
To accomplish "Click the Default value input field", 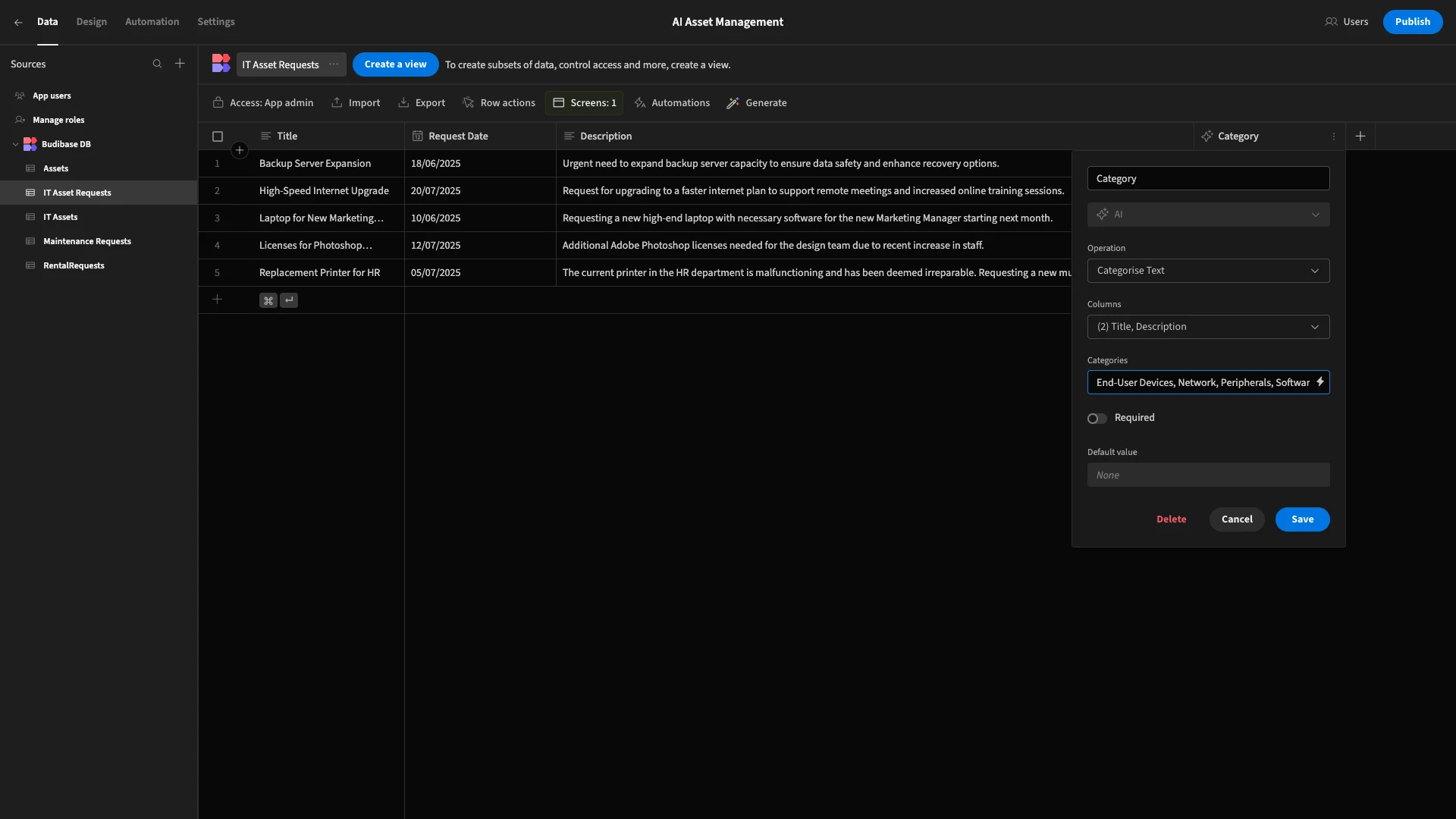I will point(1208,475).
